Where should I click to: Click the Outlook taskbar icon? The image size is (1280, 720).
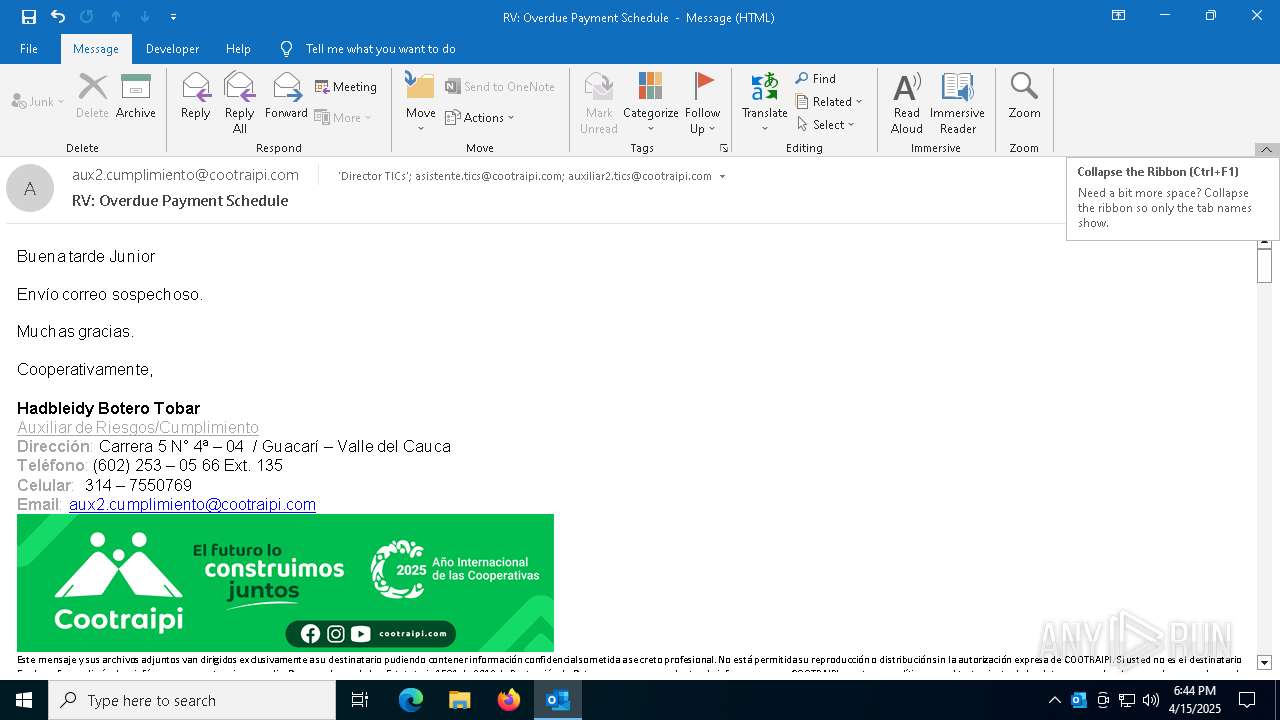coord(558,700)
